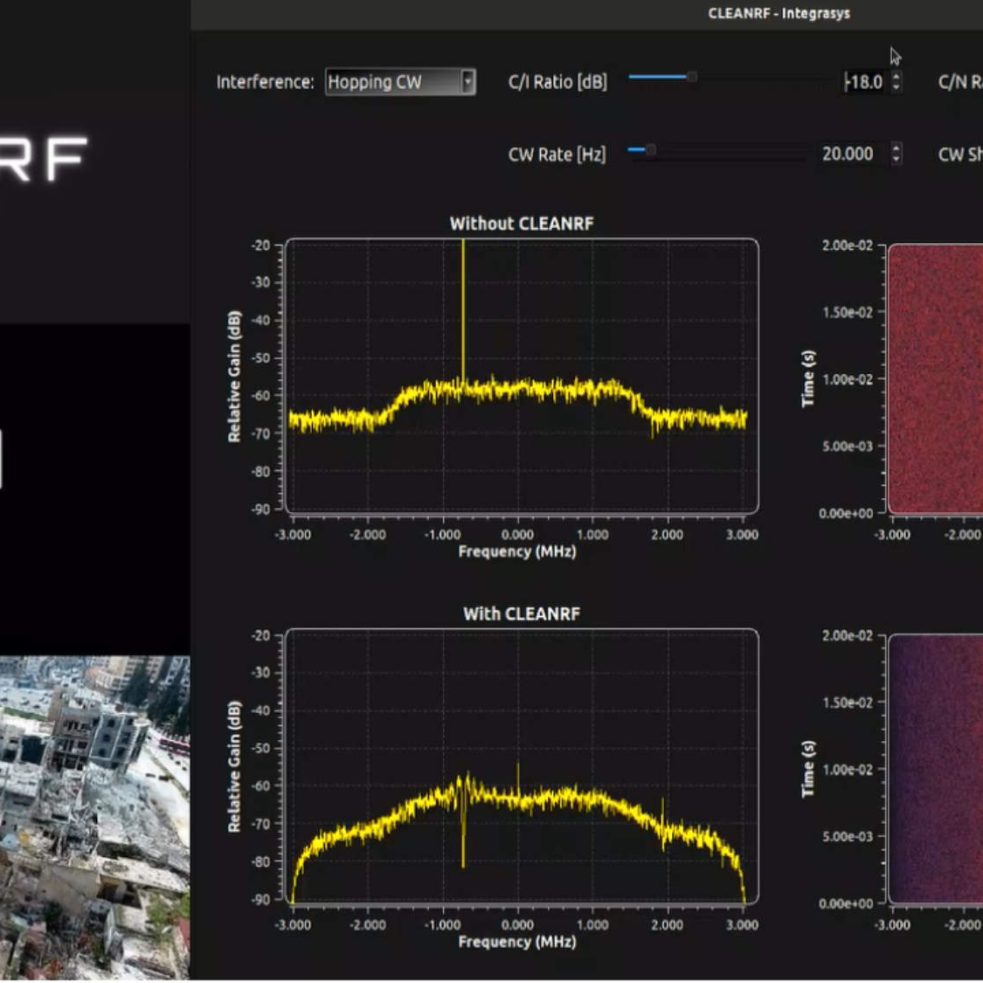Viewport: 983px width, 983px height.
Task: Click the C/I Ratio value field
Action: (865, 82)
